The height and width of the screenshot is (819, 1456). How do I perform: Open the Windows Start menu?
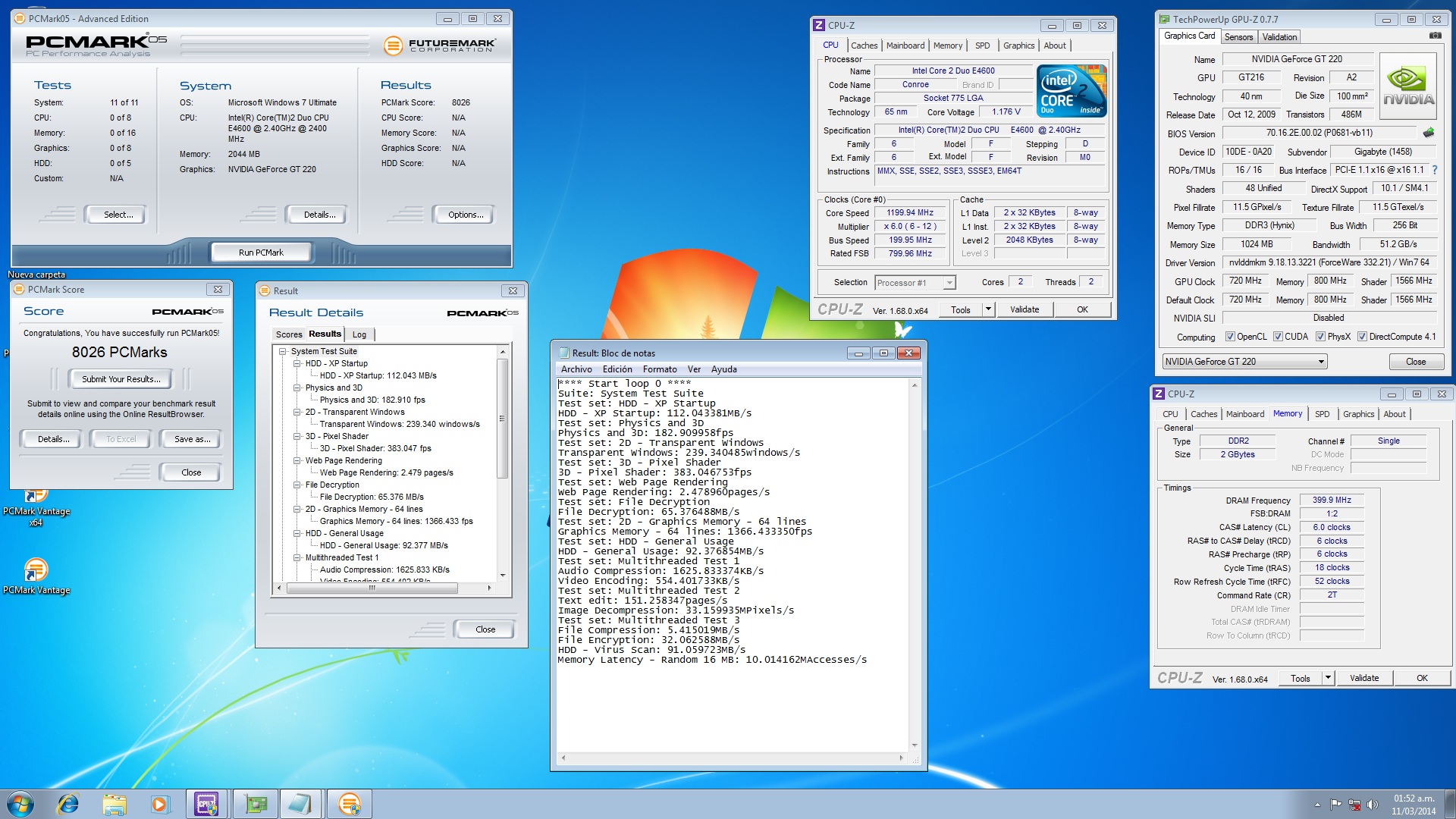pos(20,804)
